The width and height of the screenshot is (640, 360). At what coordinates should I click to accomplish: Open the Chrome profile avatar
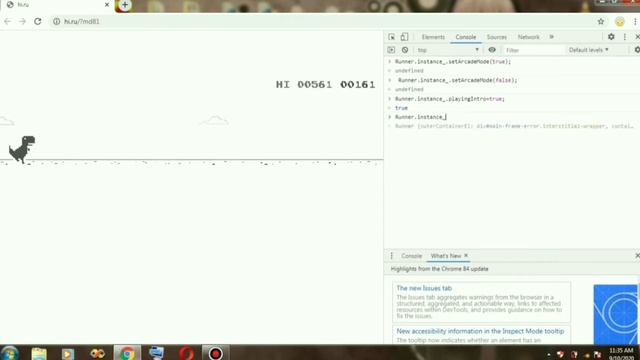click(x=620, y=22)
